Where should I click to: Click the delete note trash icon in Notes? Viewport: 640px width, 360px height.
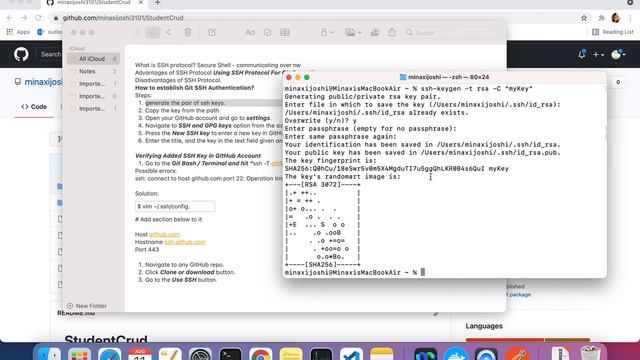click(x=188, y=32)
